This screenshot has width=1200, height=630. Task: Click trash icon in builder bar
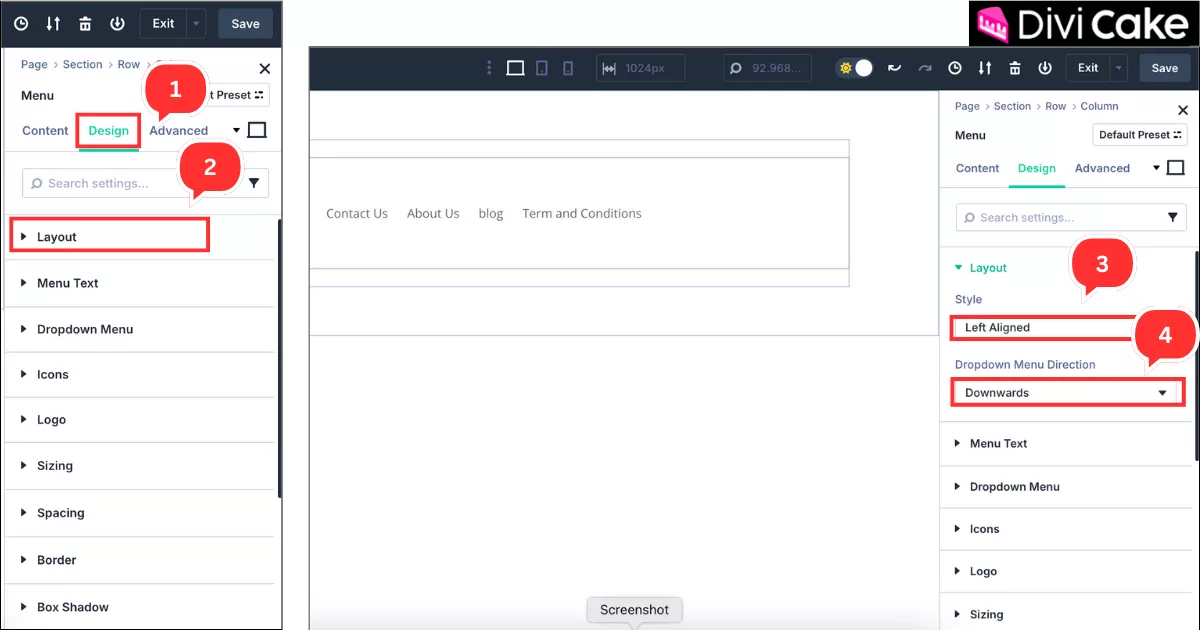[1015, 68]
